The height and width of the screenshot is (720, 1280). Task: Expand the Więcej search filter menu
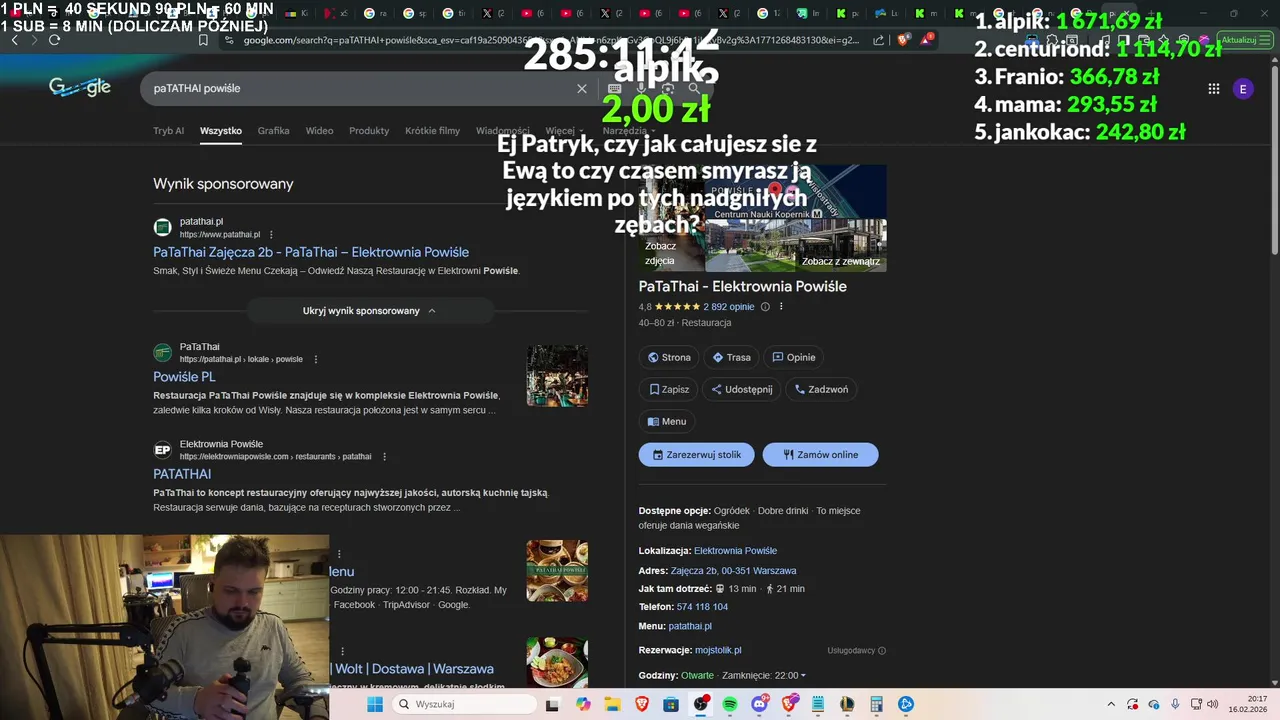564,131
